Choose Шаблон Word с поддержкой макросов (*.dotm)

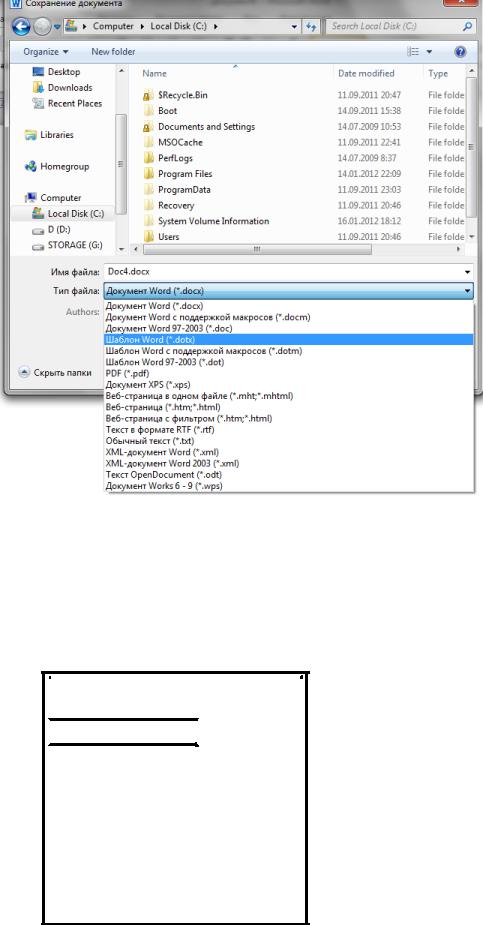[289, 351]
